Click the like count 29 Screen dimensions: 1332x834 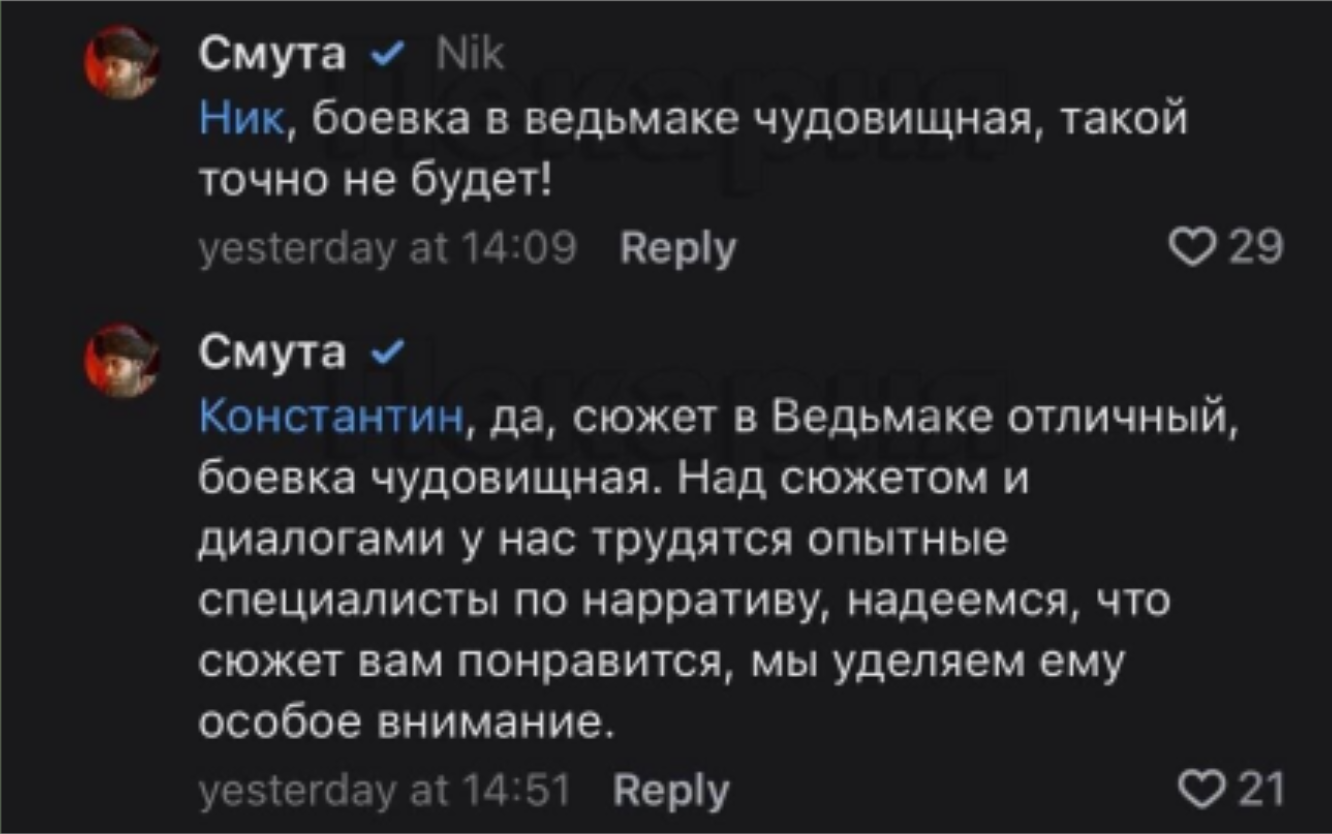1254,247
